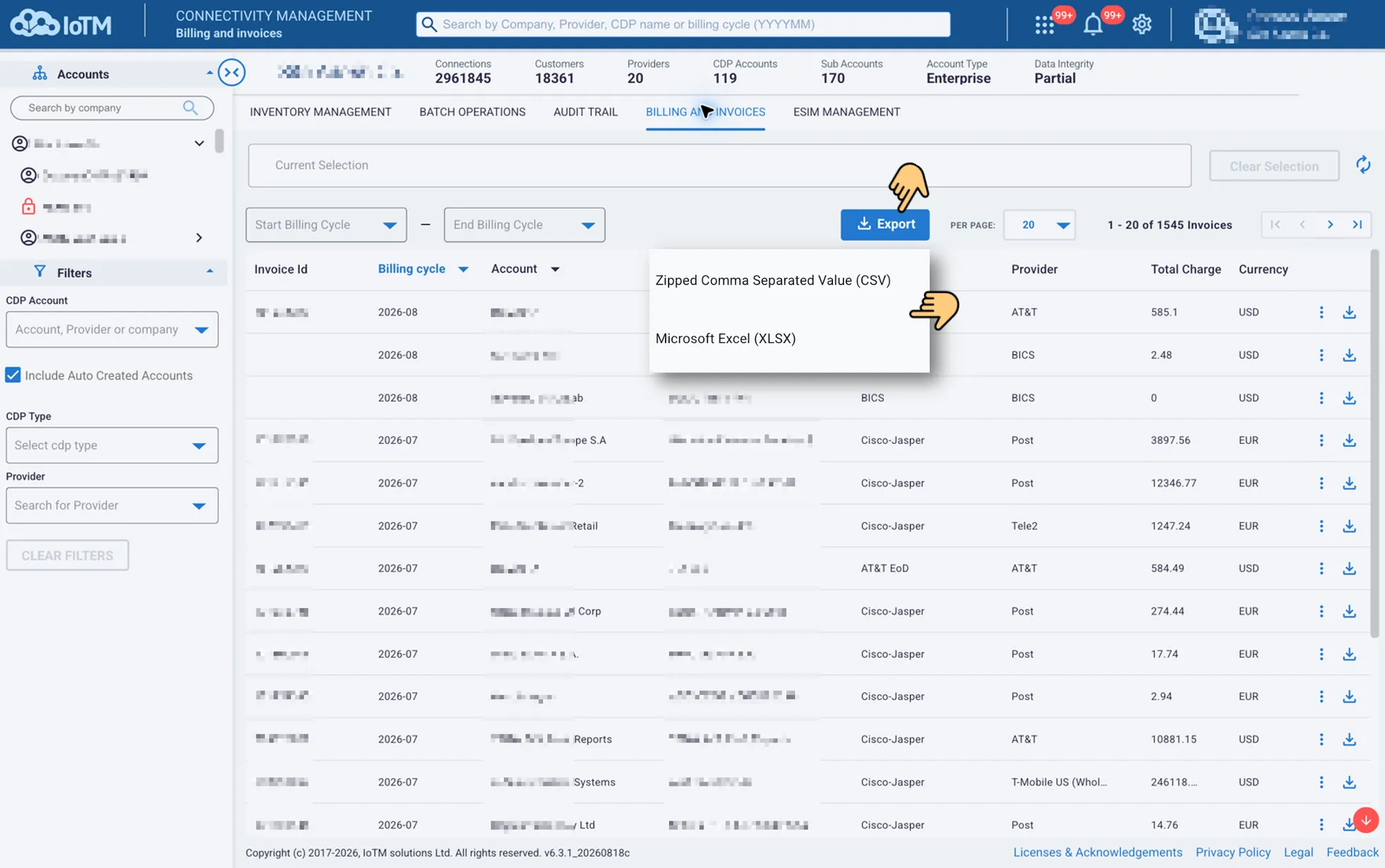The image size is (1385, 868).
Task: Switch to Inventory Management tab
Action: point(320,112)
